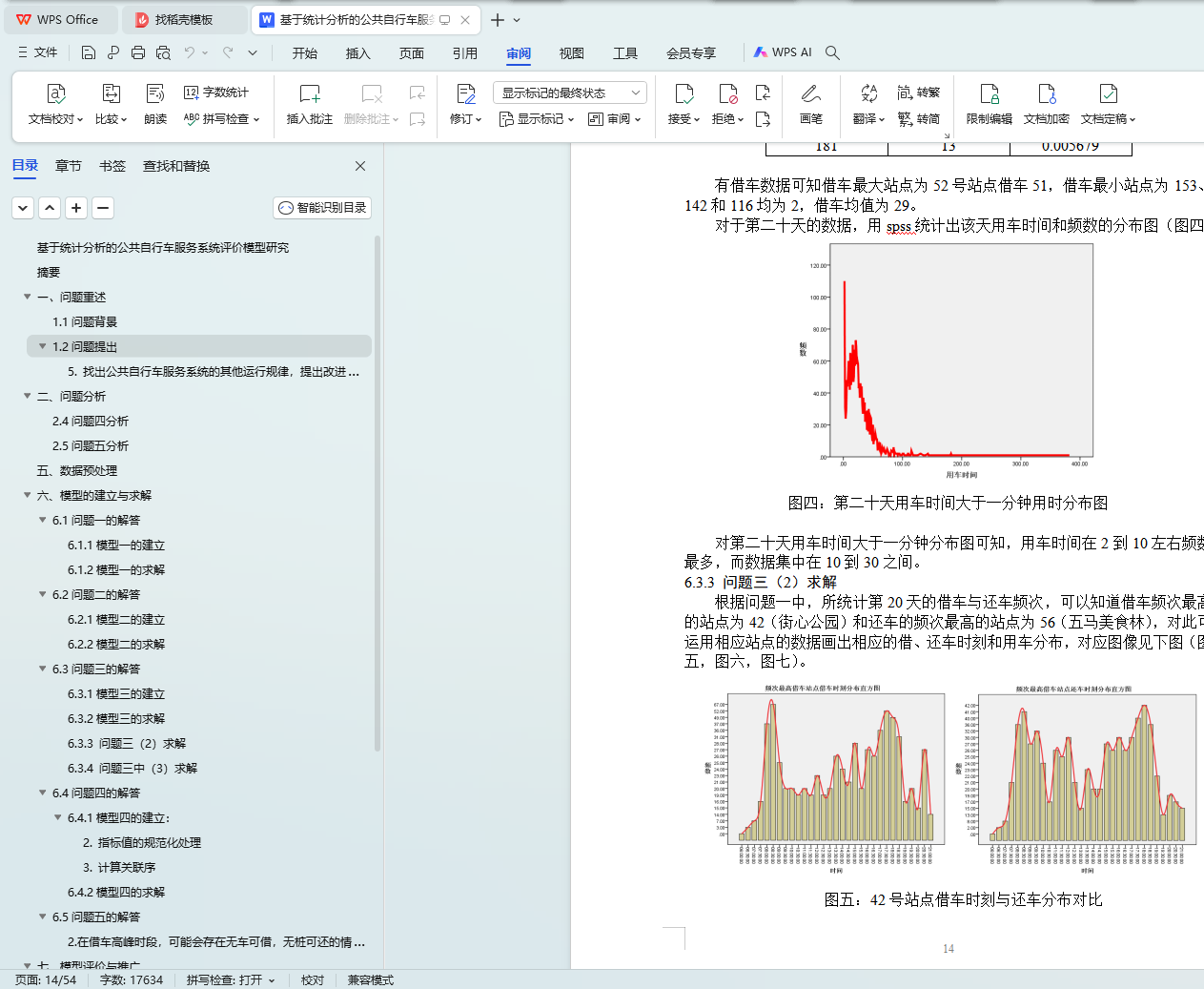Viewport: 1204px width, 989px height.
Task: Open the 文档校对 proofreading tool
Action: tap(56, 105)
